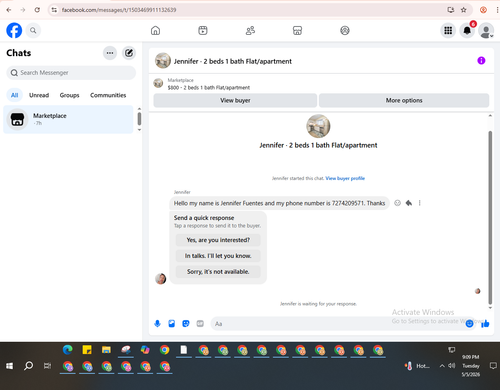
Task: Open Windows taskbar search
Action: click(x=29, y=366)
